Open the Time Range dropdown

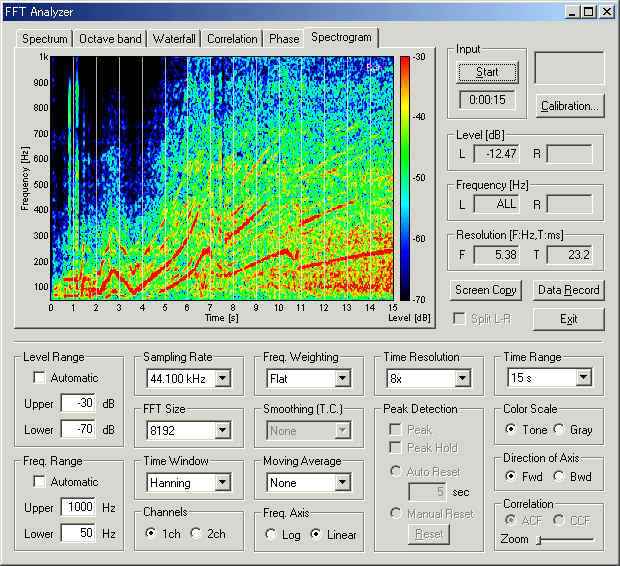[583, 377]
